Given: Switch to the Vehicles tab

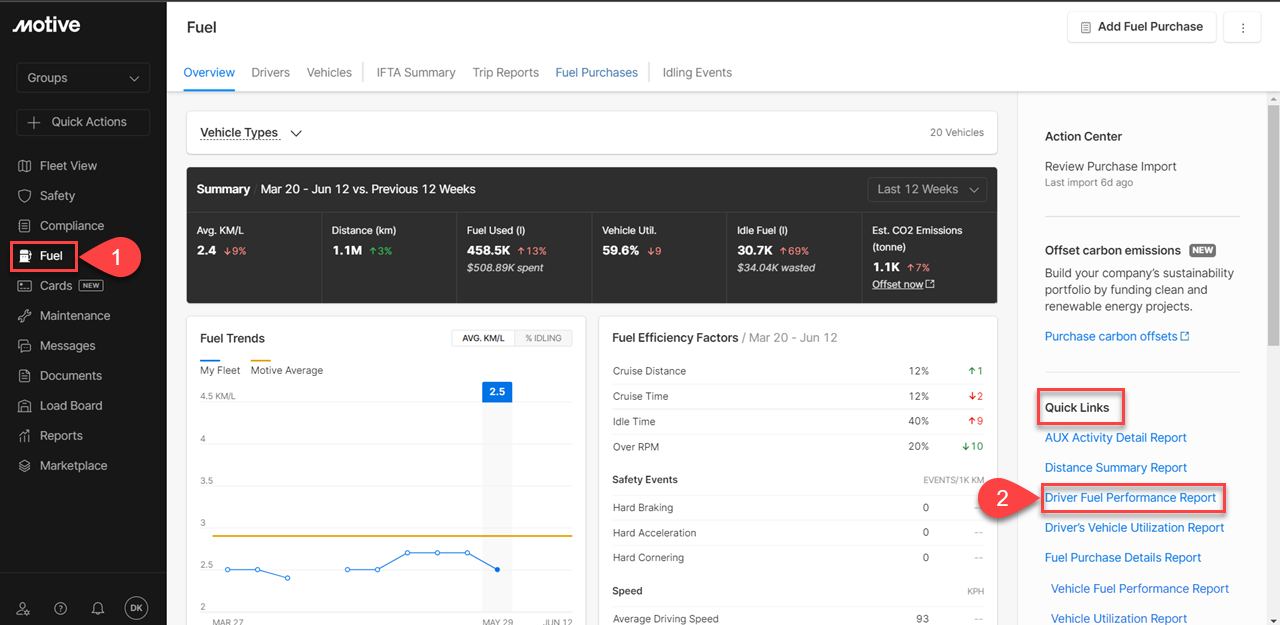Looking at the screenshot, I should 329,73.
